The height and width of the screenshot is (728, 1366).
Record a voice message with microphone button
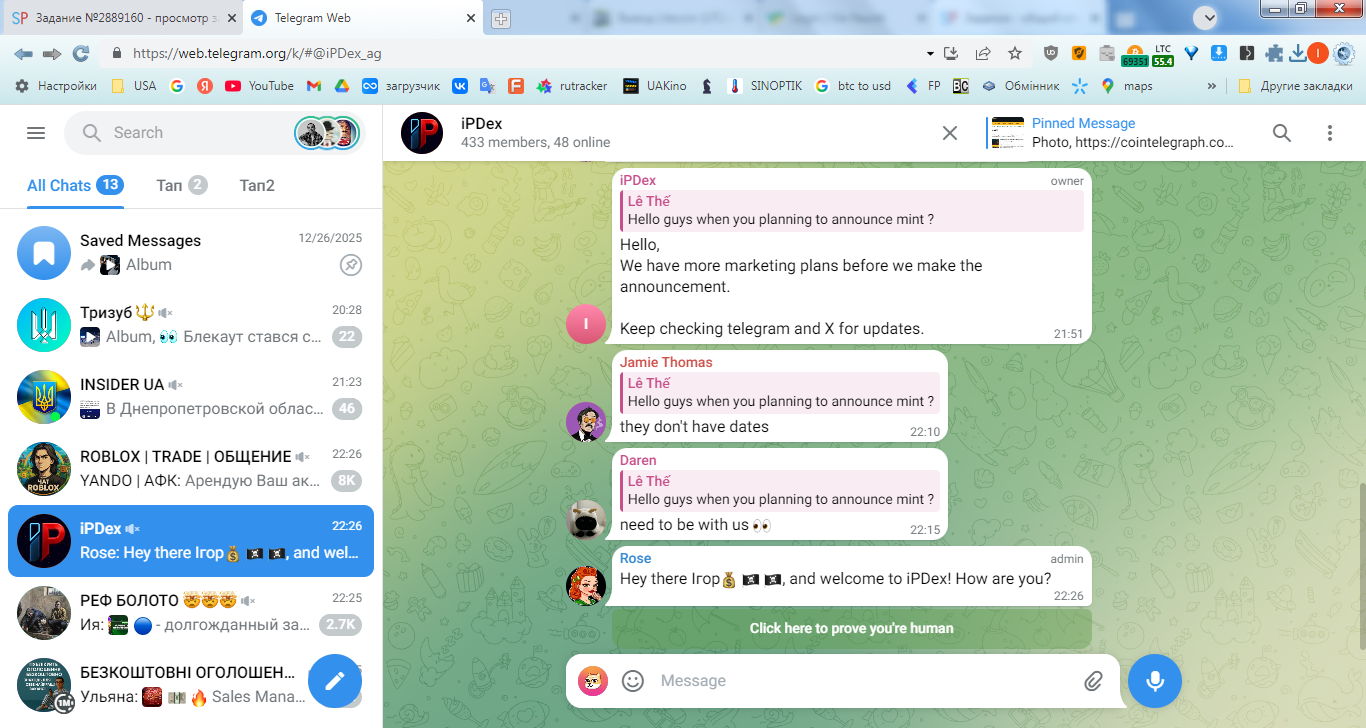[1155, 681]
